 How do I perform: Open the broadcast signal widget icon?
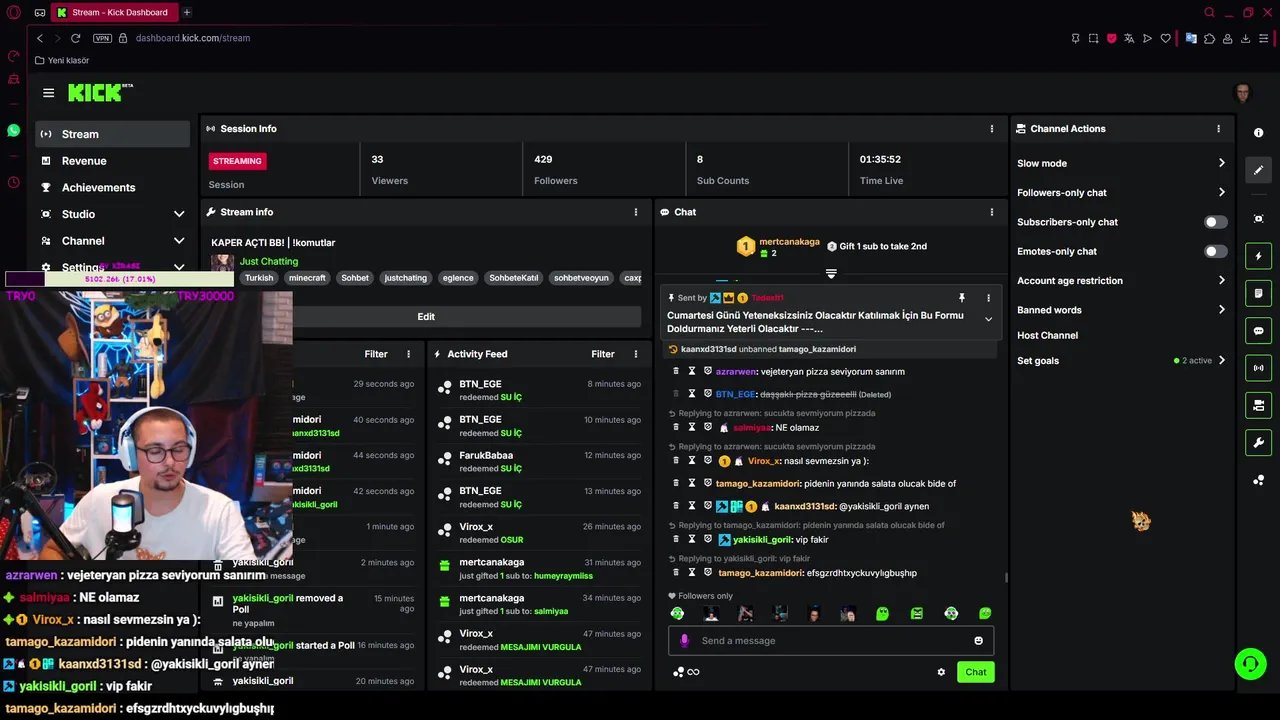coord(1258,368)
